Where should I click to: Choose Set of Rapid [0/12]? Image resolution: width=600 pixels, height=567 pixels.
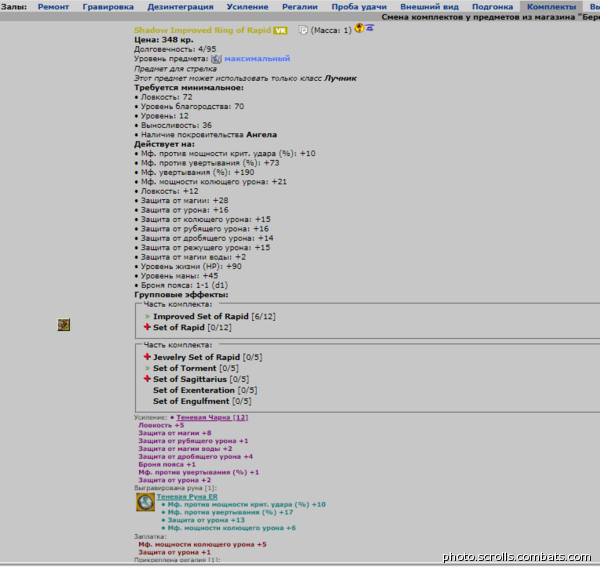pos(192,327)
